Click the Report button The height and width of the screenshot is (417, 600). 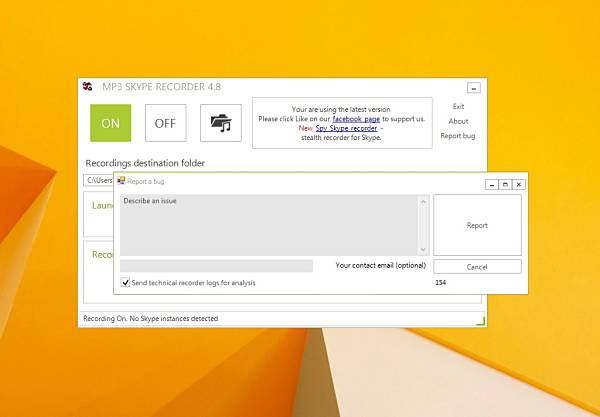click(x=477, y=225)
